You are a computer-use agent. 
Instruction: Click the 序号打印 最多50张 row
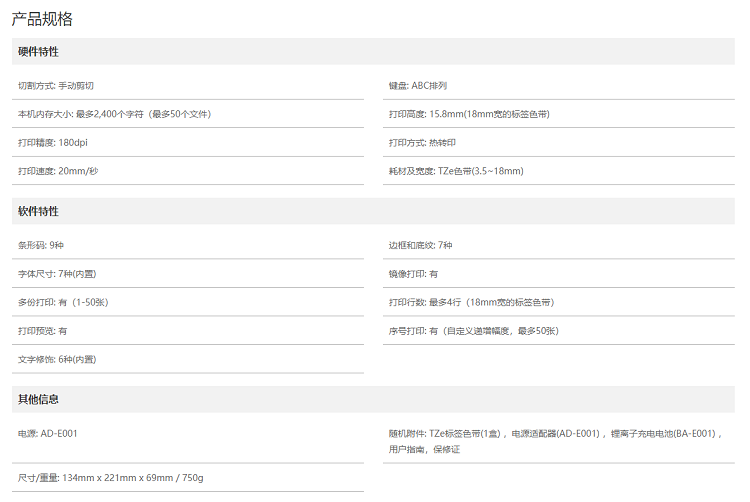tap(559, 331)
